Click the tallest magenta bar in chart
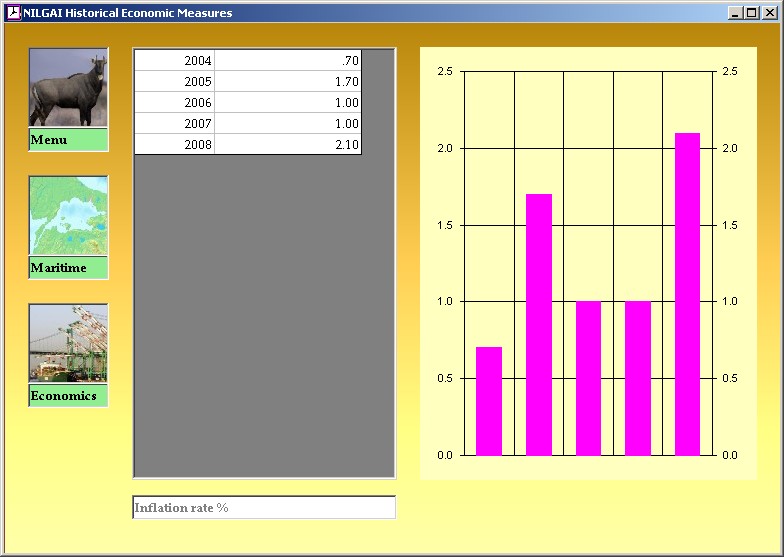784x557 pixels. [687, 294]
